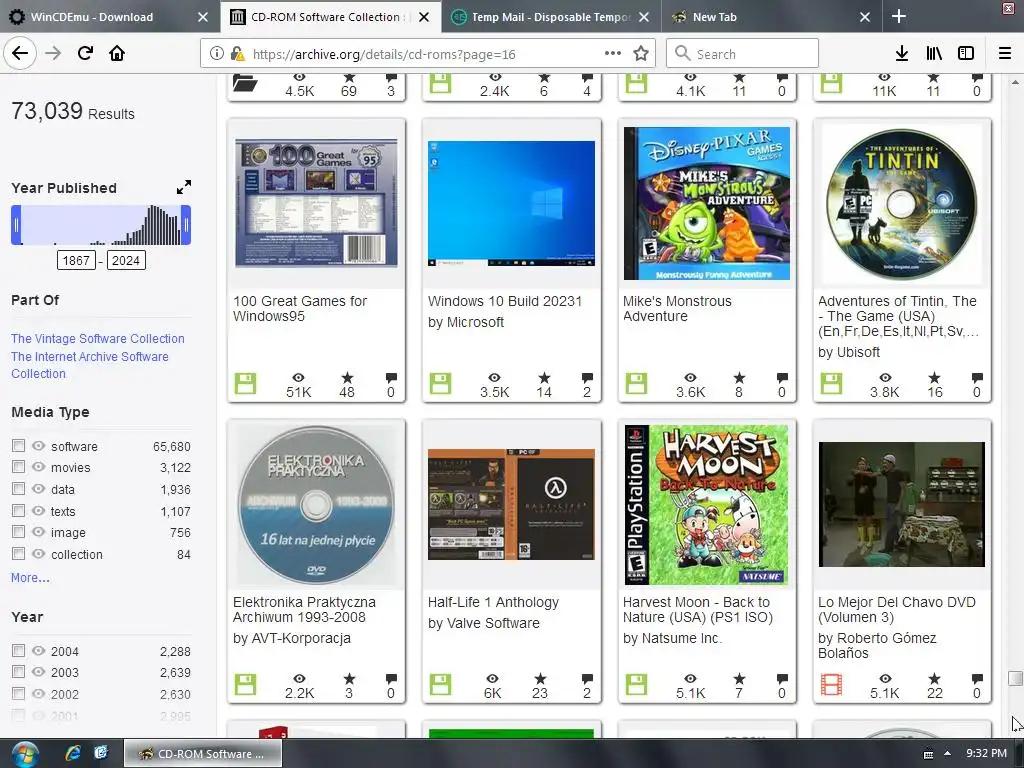Toggle the sidebar view icon

click(966, 54)
